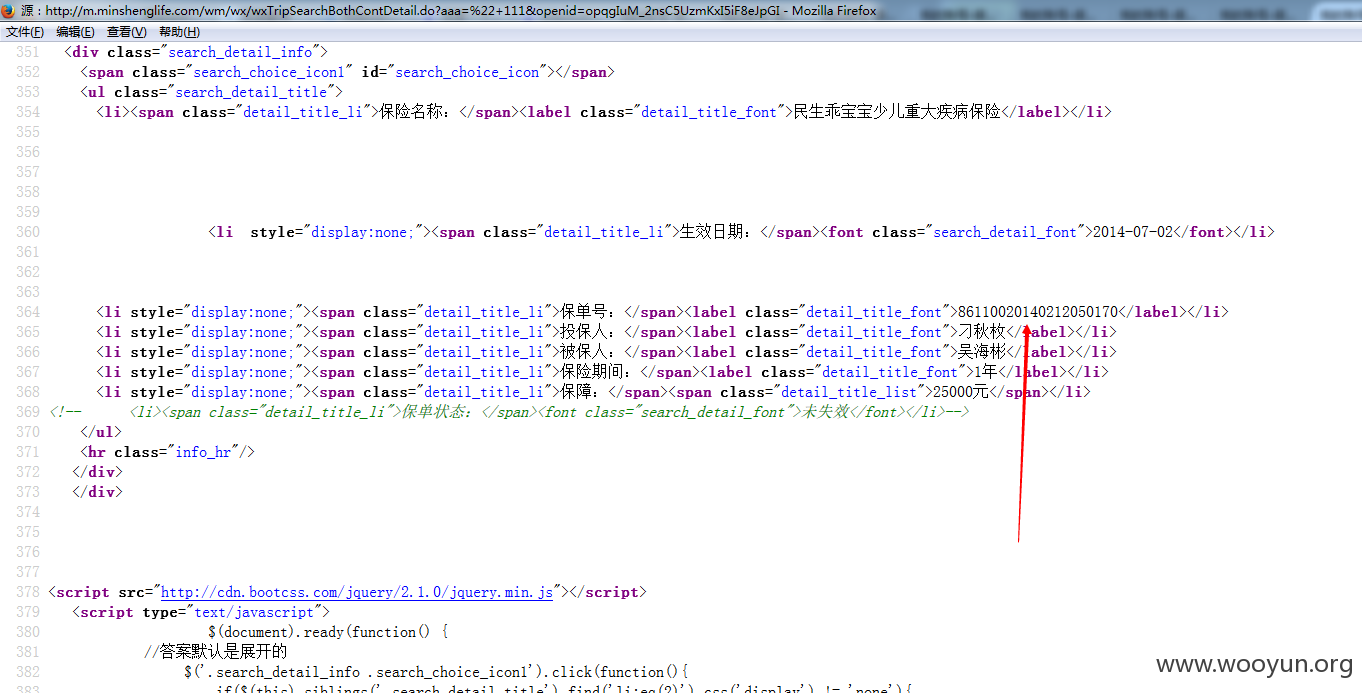The height and width of the screenshot is (693, 1362).
Task: Click the id value "search_choice_icon" on line 352
Action: (x=468, y=72)
